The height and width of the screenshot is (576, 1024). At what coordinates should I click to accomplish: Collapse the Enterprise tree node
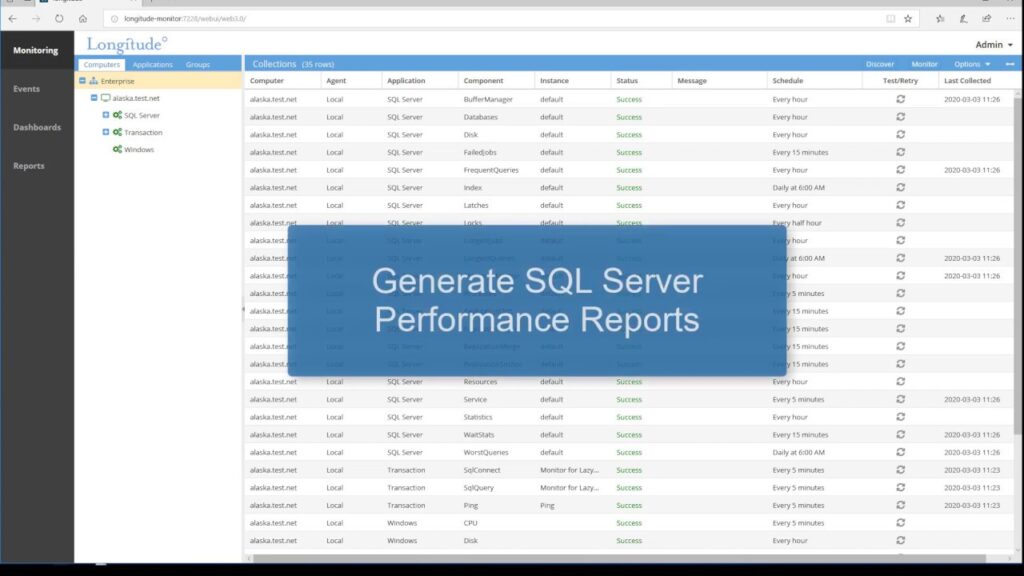click(x=82, y=81)
